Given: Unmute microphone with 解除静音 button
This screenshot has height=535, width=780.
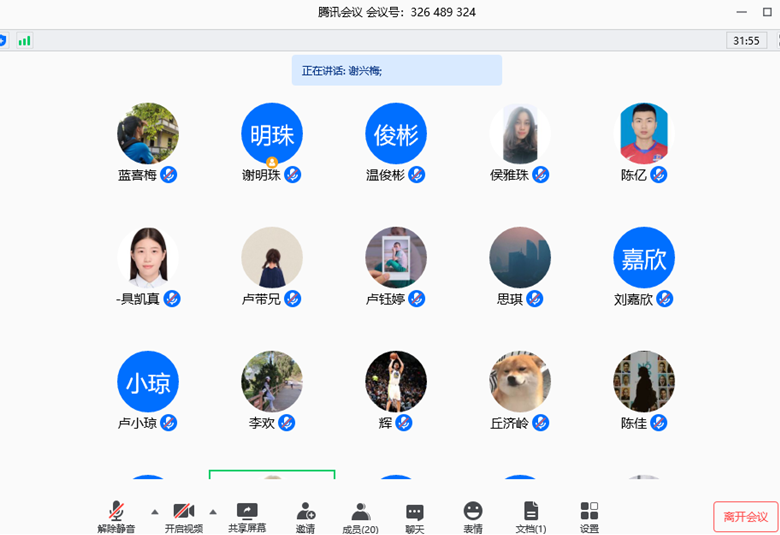Looking at the screenshot, I should (117, 516).
